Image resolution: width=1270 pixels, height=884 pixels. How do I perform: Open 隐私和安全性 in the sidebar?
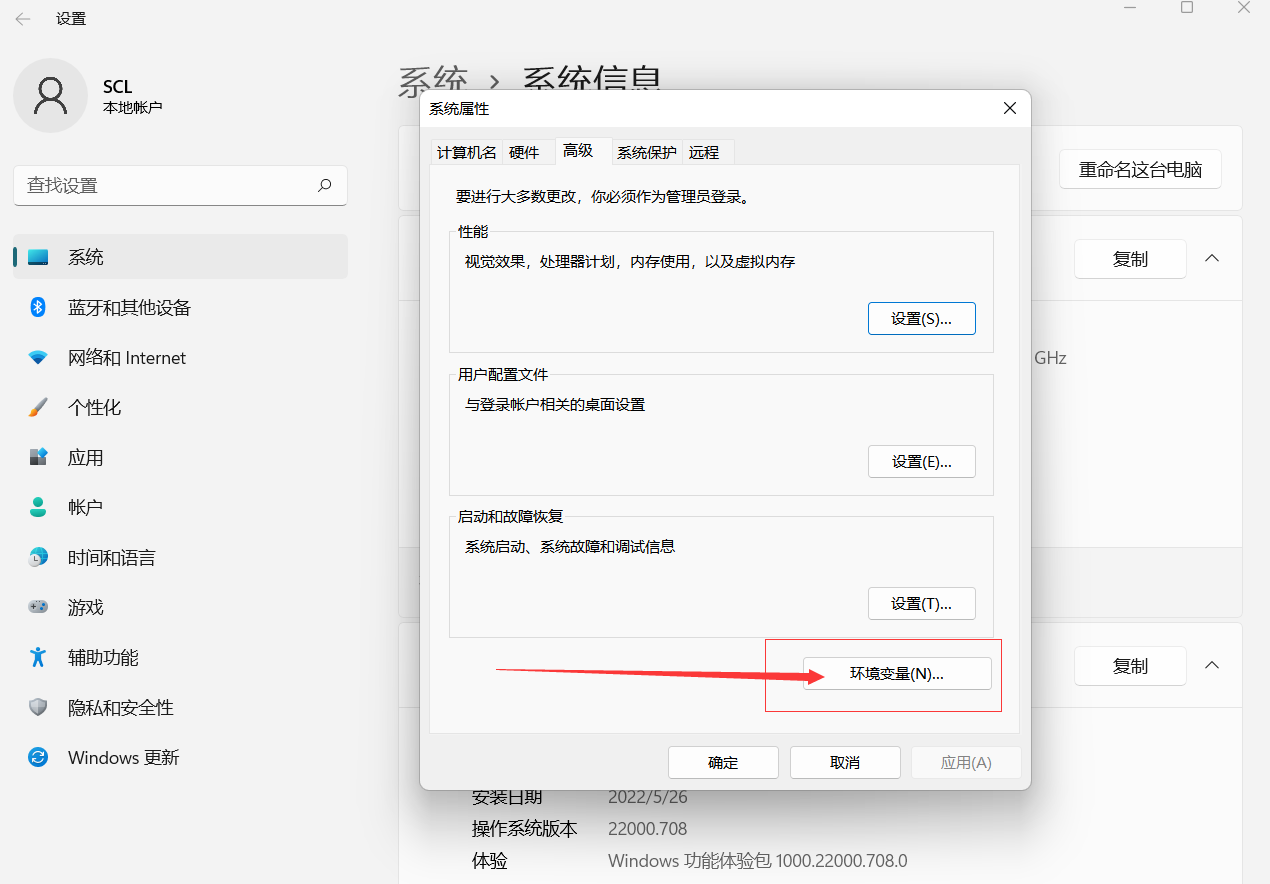coord(180,707)
